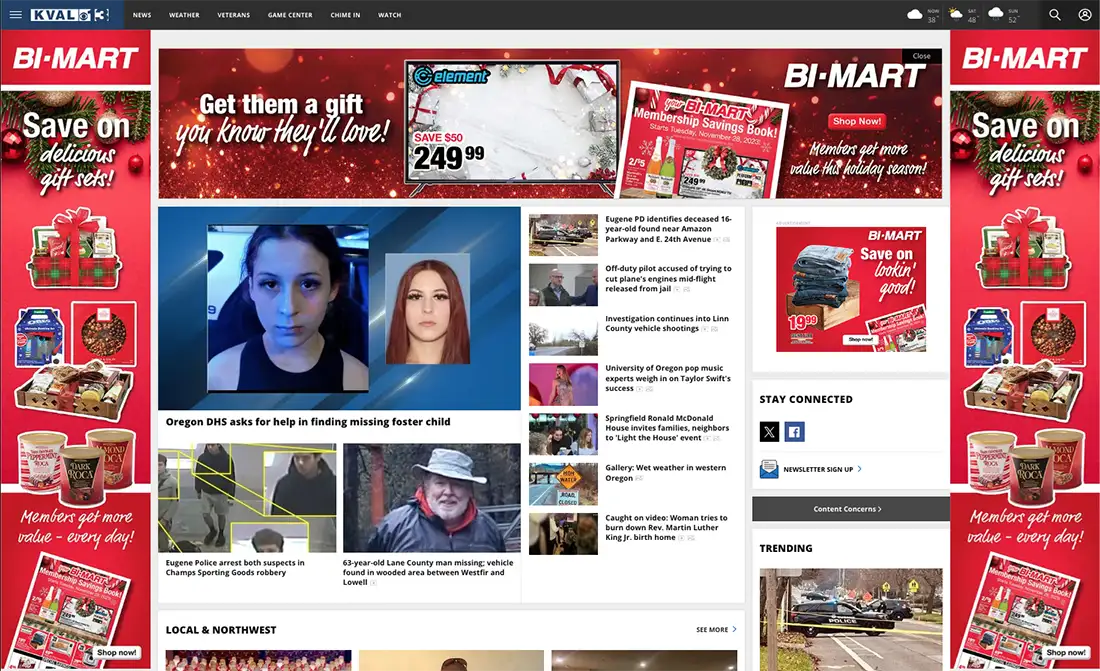Open missing man in hat thumbnail
Image resolution: width=1100 pixels, height=671 pixels.
tap(431, 498)
